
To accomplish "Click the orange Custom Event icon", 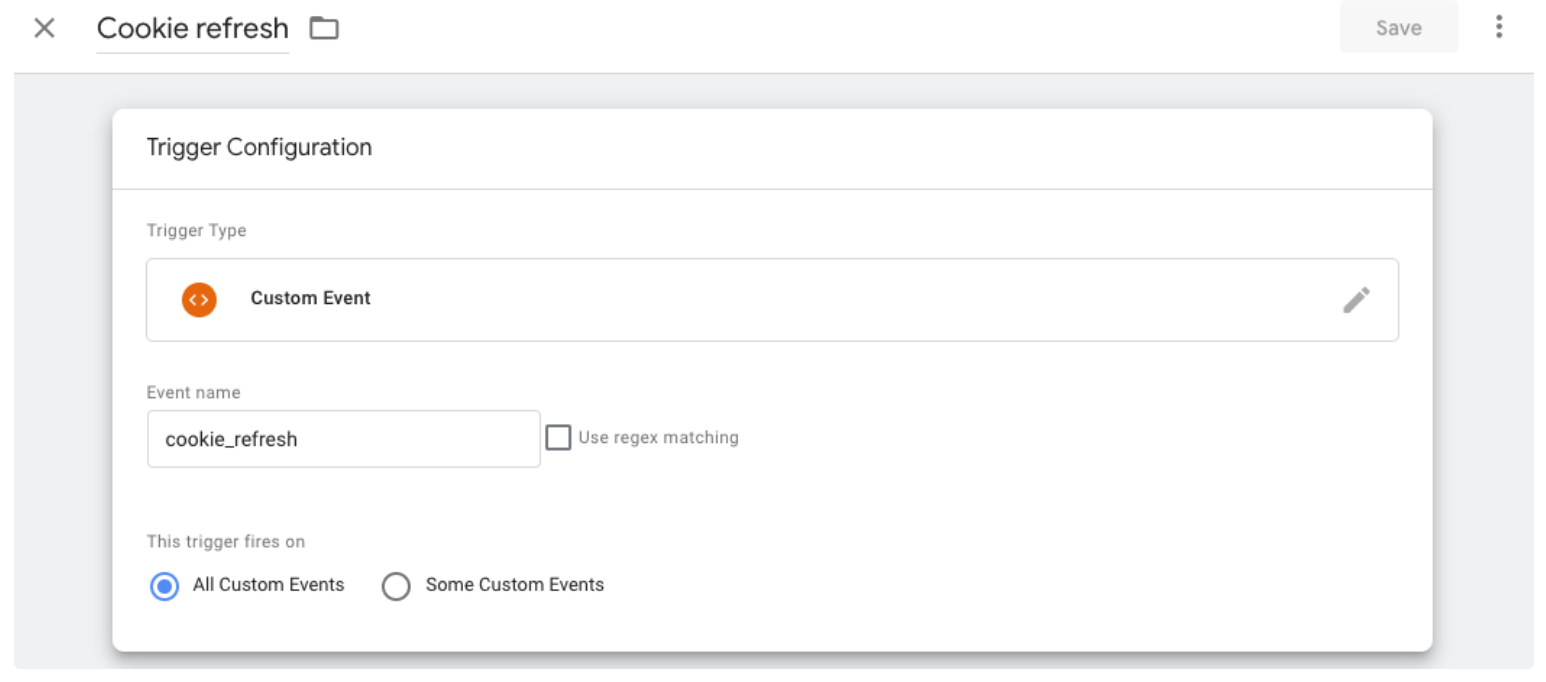I will [199, 299].
